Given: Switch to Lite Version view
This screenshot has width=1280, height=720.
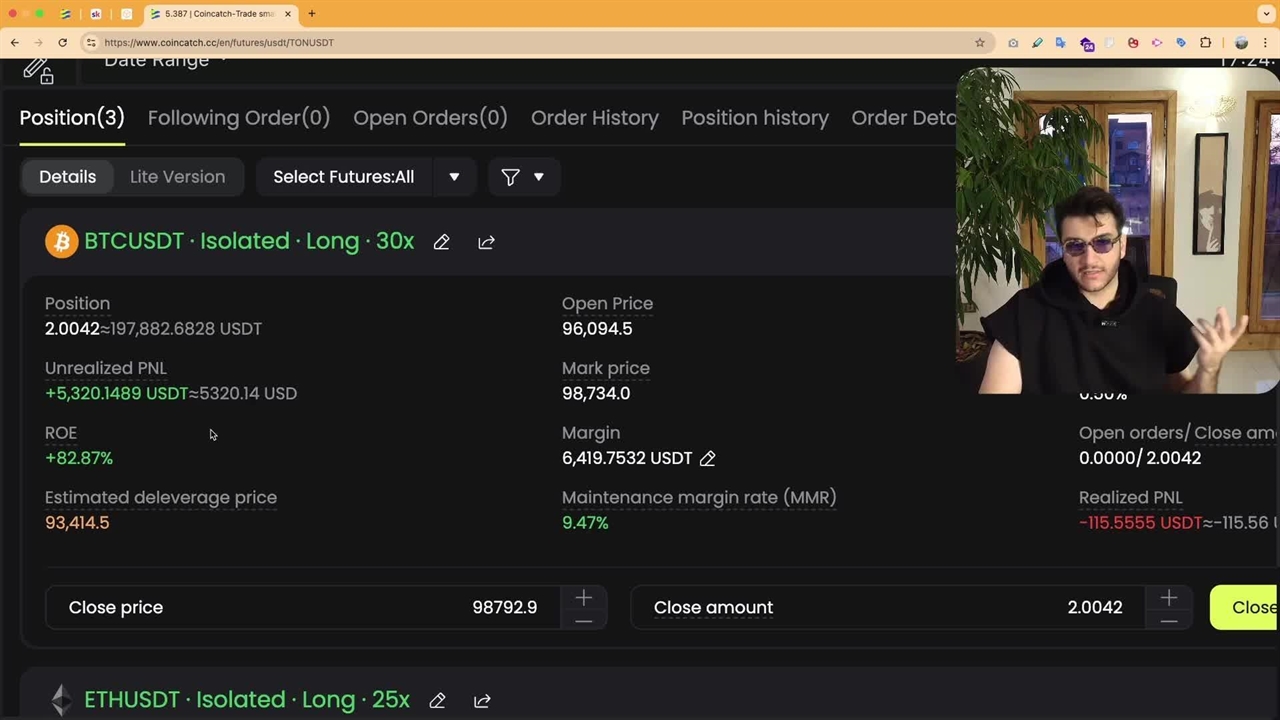Looking at the screenshot, I should [x=177, y=177].
